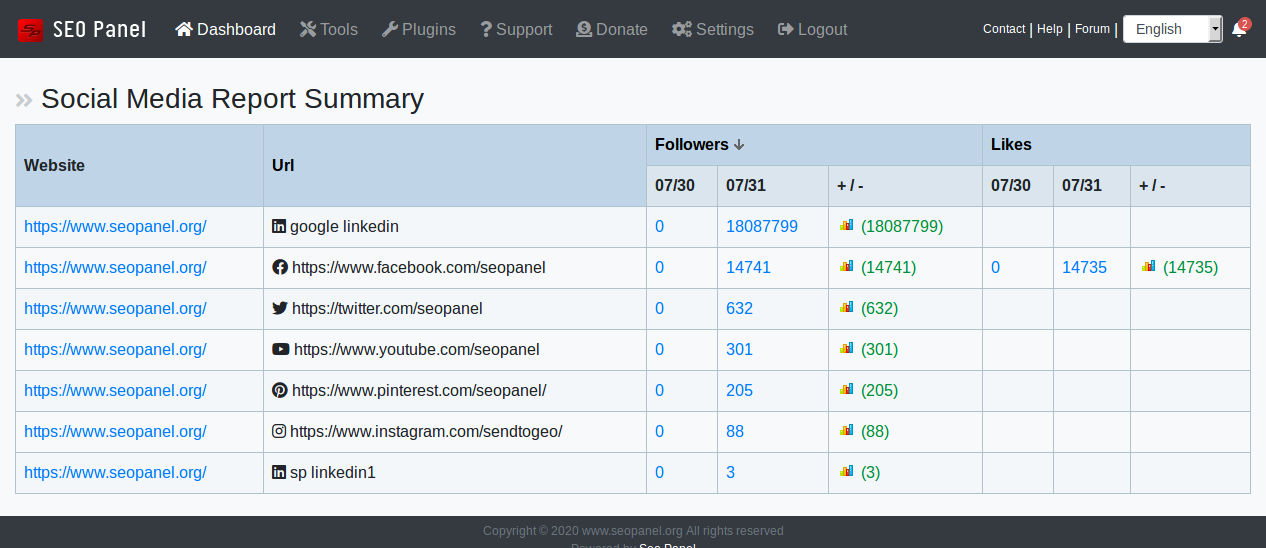Click the 0 followers value for Twitter row
Image resolution: width=1266 pixels, height=548 pixels.
[x=659, y=309]
